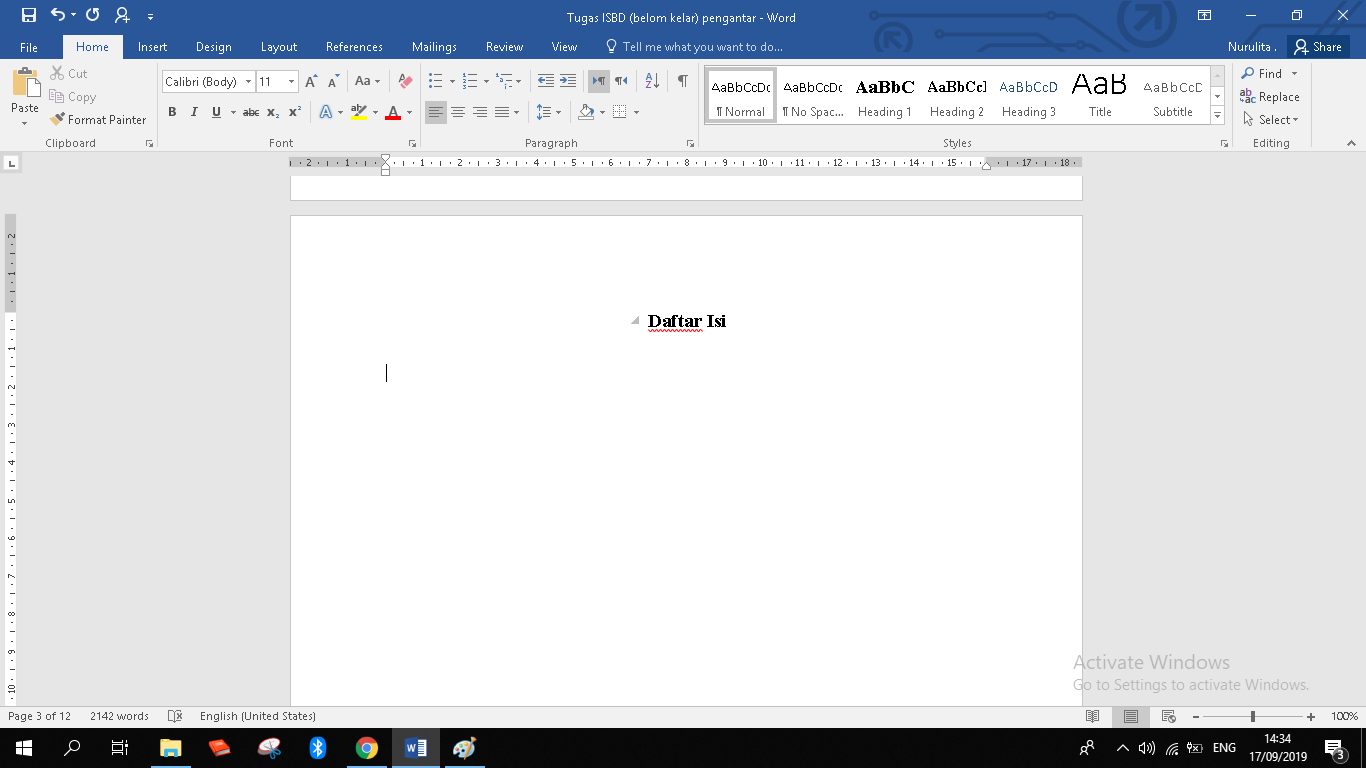Toggle Show/Hide paragraph marks
1366x768 pixels.
point(682,81)
